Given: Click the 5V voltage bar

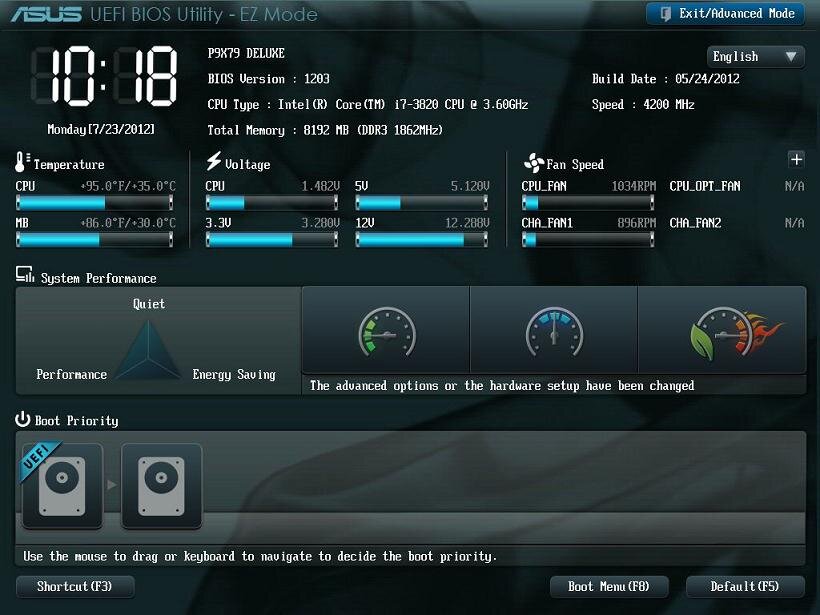Looking at the screenshot, I should 422,202.
